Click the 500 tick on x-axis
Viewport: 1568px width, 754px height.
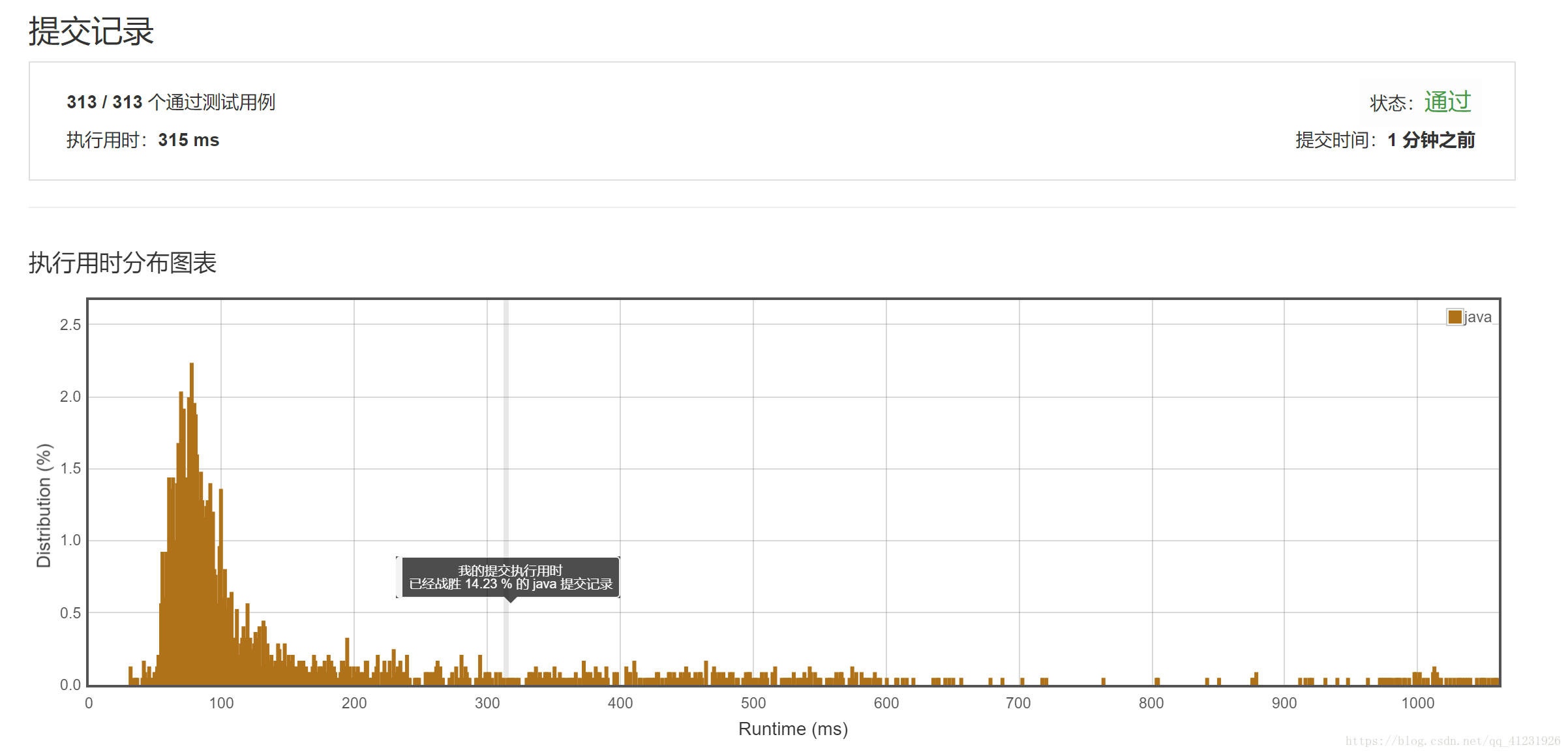click(x=753, y=703)
